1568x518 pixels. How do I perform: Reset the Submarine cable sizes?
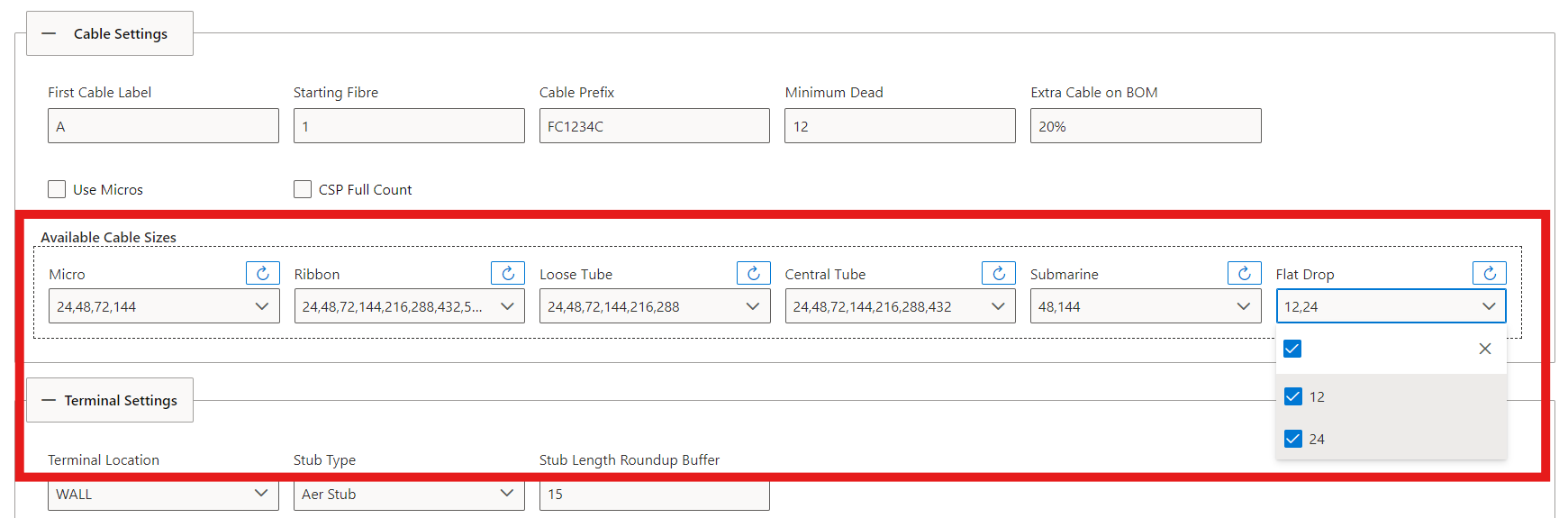pos(1244,273)
